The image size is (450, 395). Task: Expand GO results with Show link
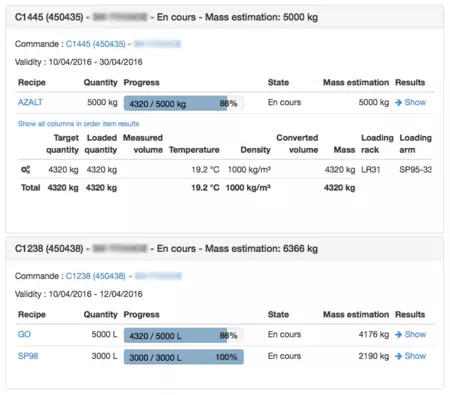coord(415,334)
